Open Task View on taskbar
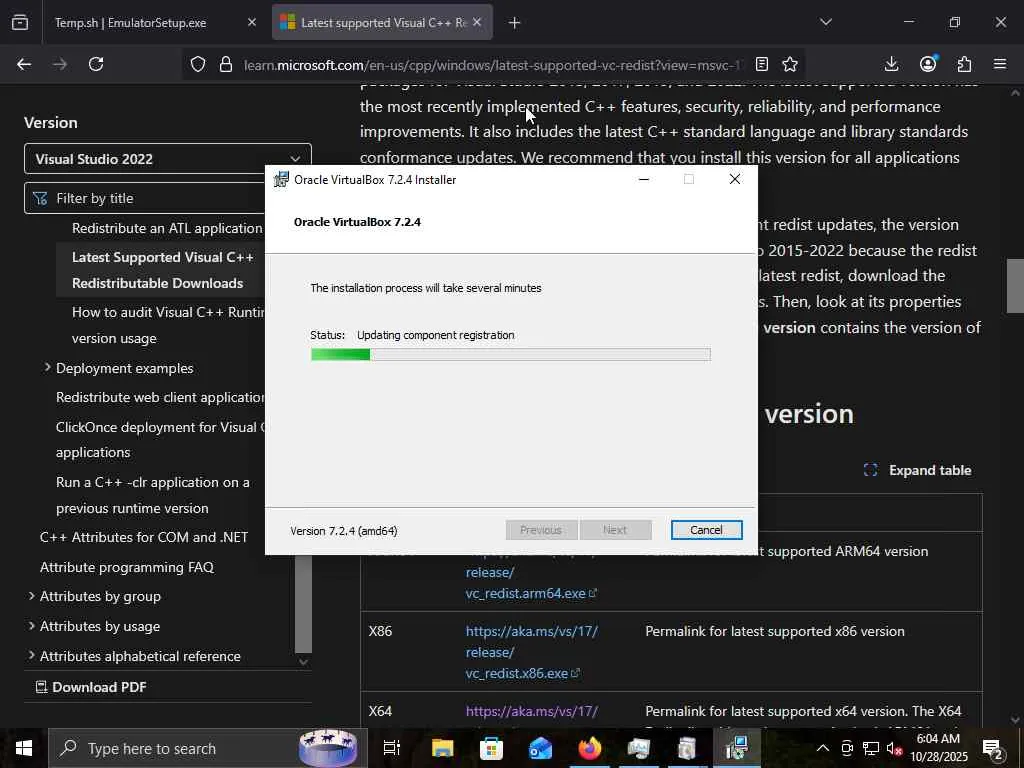This screenshot has height=768, width=1024. pos(392,748)
